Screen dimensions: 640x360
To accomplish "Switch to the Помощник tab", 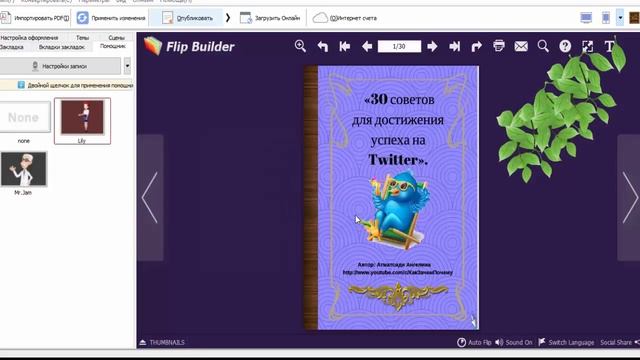I will tap(113, 46).
